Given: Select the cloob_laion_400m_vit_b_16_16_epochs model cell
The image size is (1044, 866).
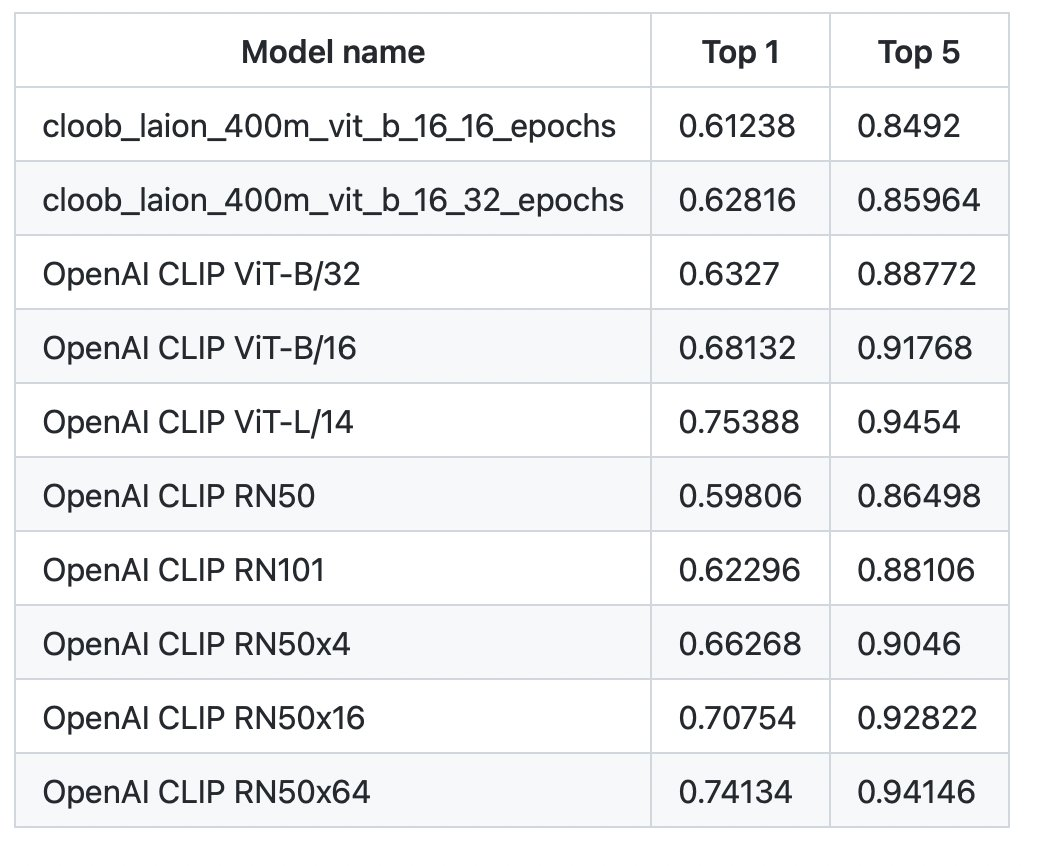Looking at the screenshot, I should click(x=329, y=126).
